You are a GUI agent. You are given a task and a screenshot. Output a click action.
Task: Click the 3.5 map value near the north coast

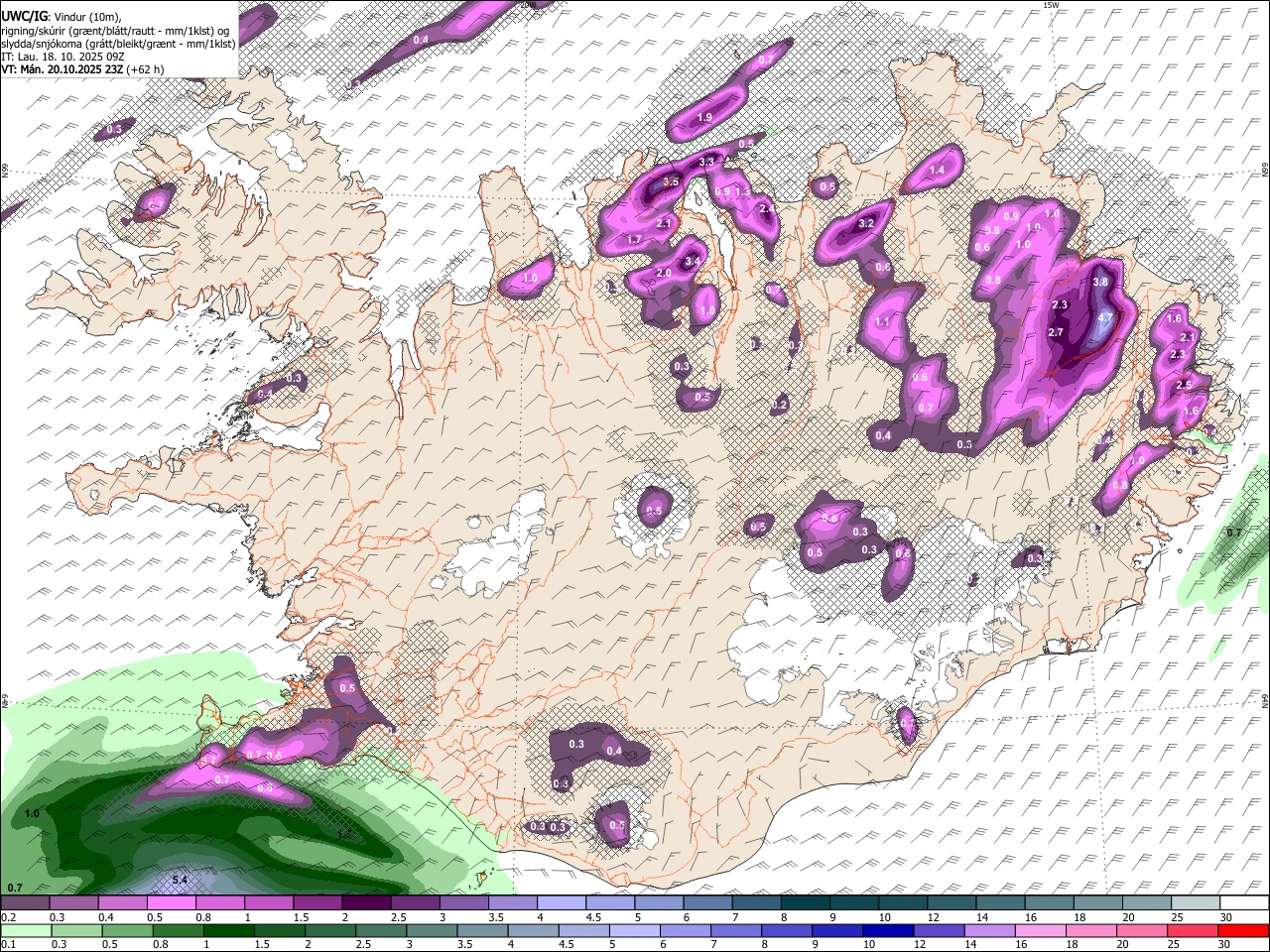671,181
